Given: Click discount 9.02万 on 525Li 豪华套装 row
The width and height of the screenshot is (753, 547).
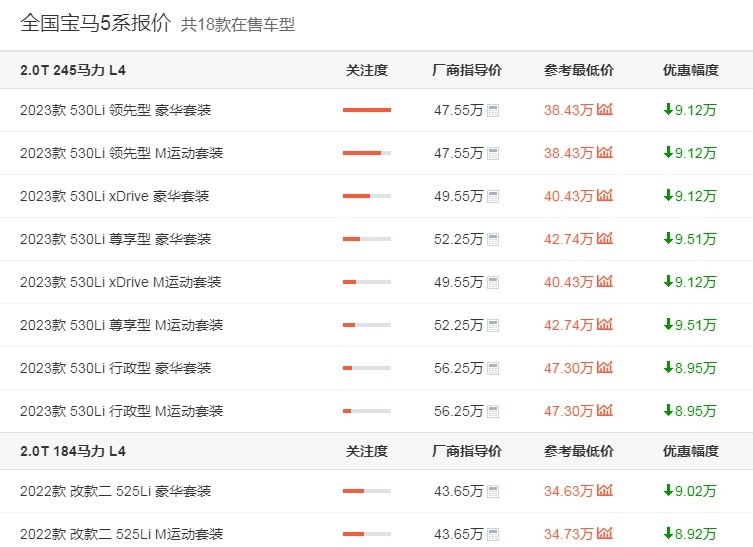Looking at the screenshot, I should 690,491.
